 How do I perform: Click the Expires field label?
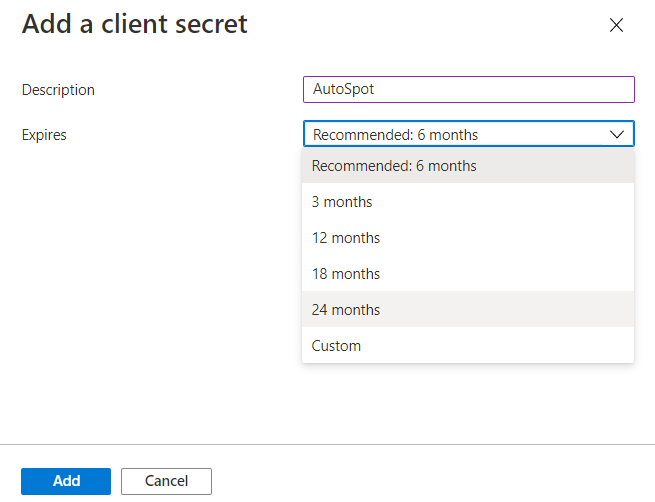pos(44,135)
